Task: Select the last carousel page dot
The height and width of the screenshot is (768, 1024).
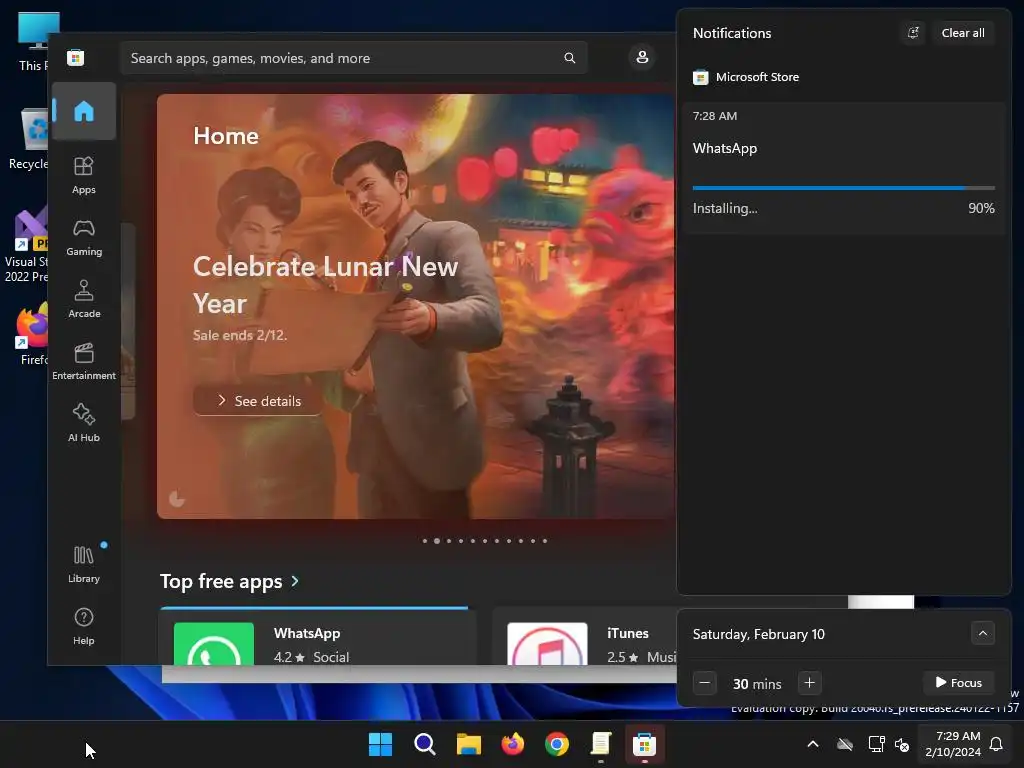Action: (545, 541)
